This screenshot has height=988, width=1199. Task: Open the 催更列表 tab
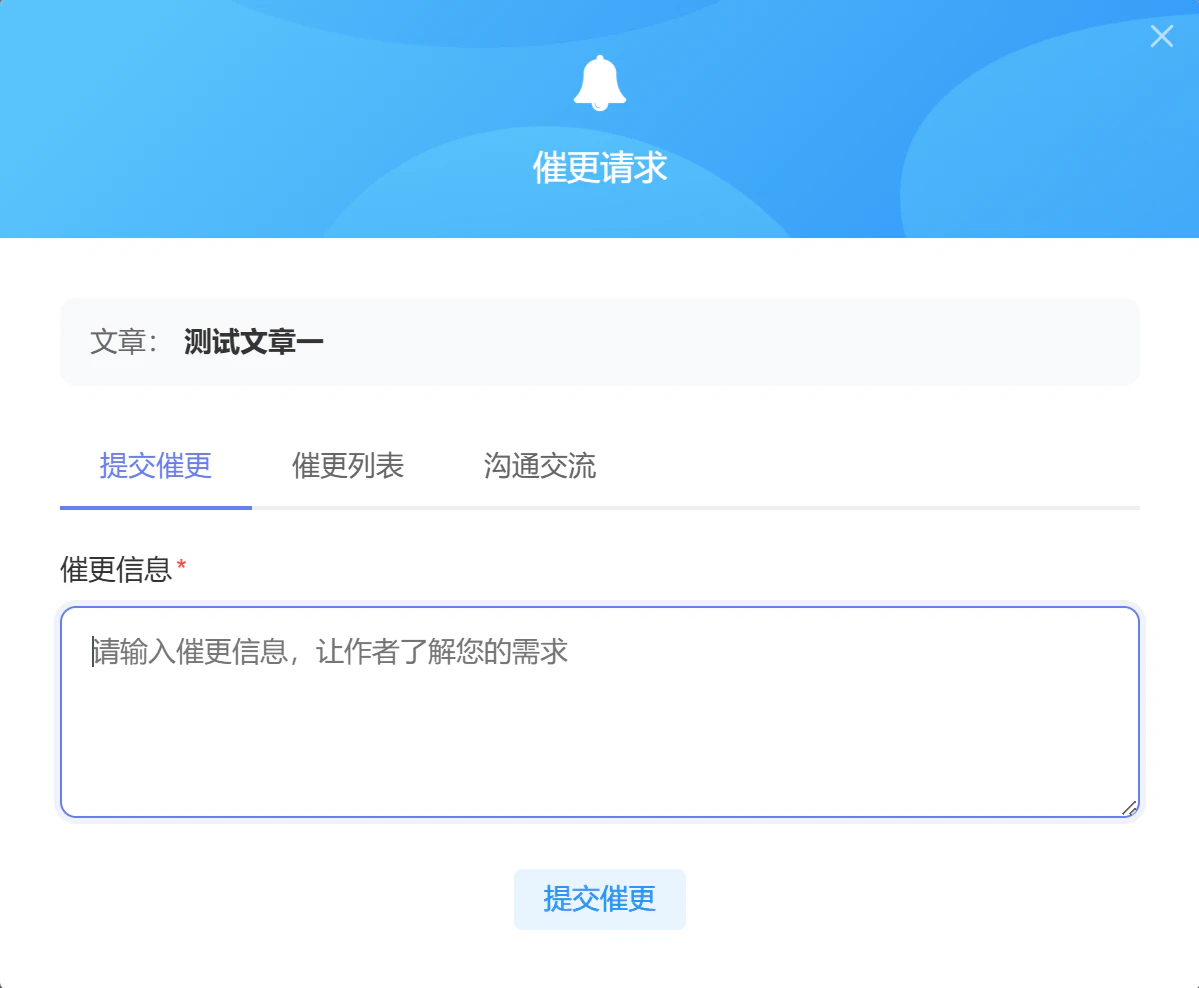tap(348, 466)
